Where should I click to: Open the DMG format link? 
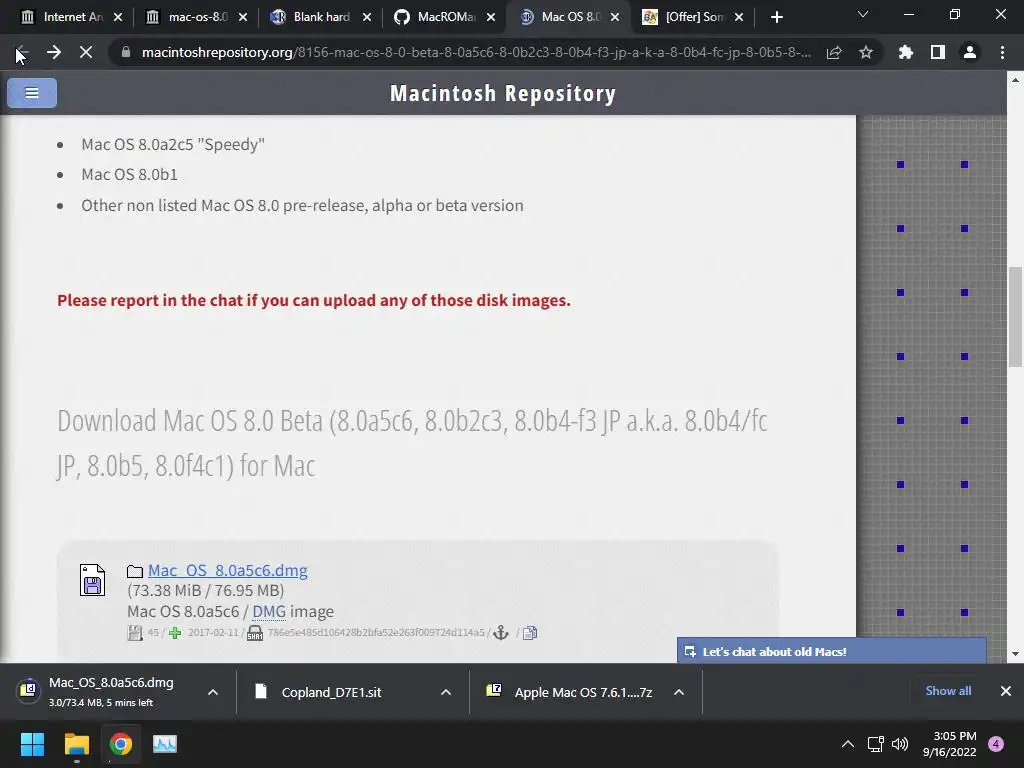(268, 612)
